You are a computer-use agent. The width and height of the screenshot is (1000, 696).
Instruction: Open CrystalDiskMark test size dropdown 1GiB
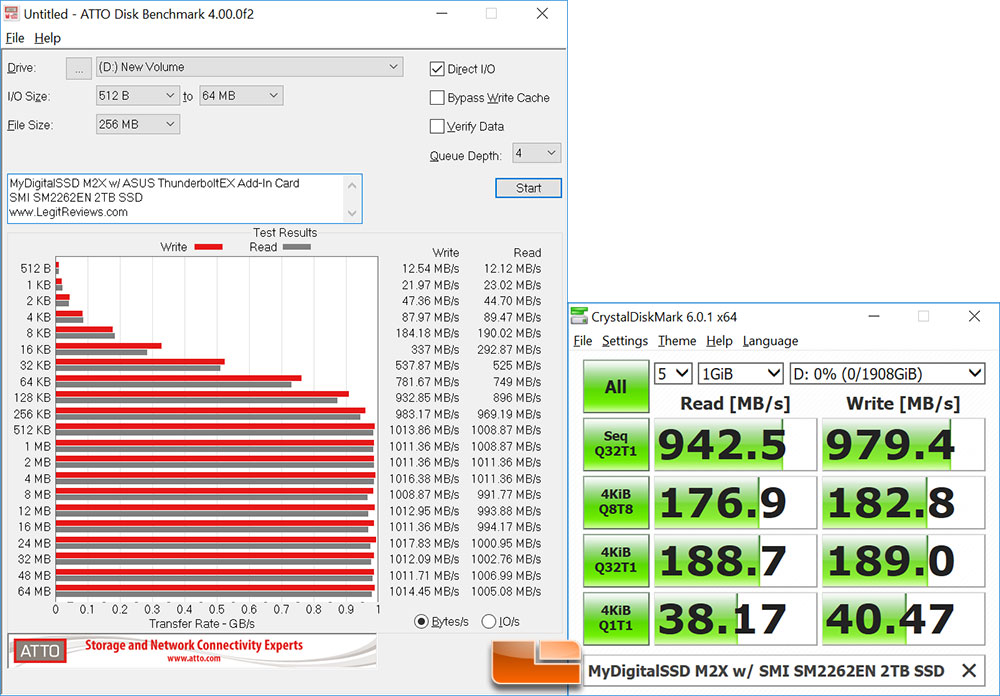click(x=740, y=374)
